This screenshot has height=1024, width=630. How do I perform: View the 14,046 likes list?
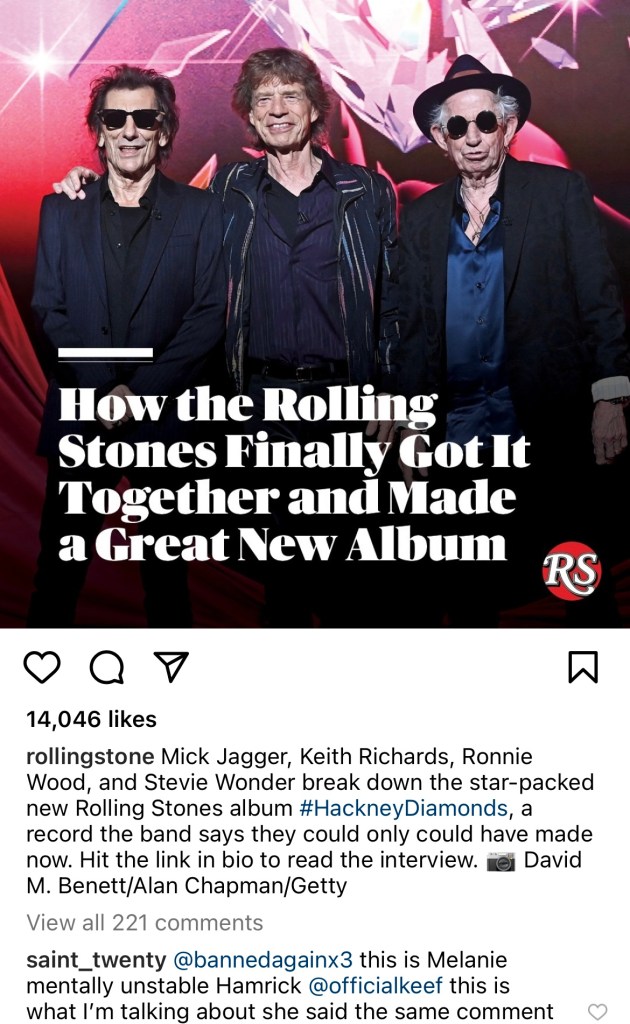click(91, 719)
